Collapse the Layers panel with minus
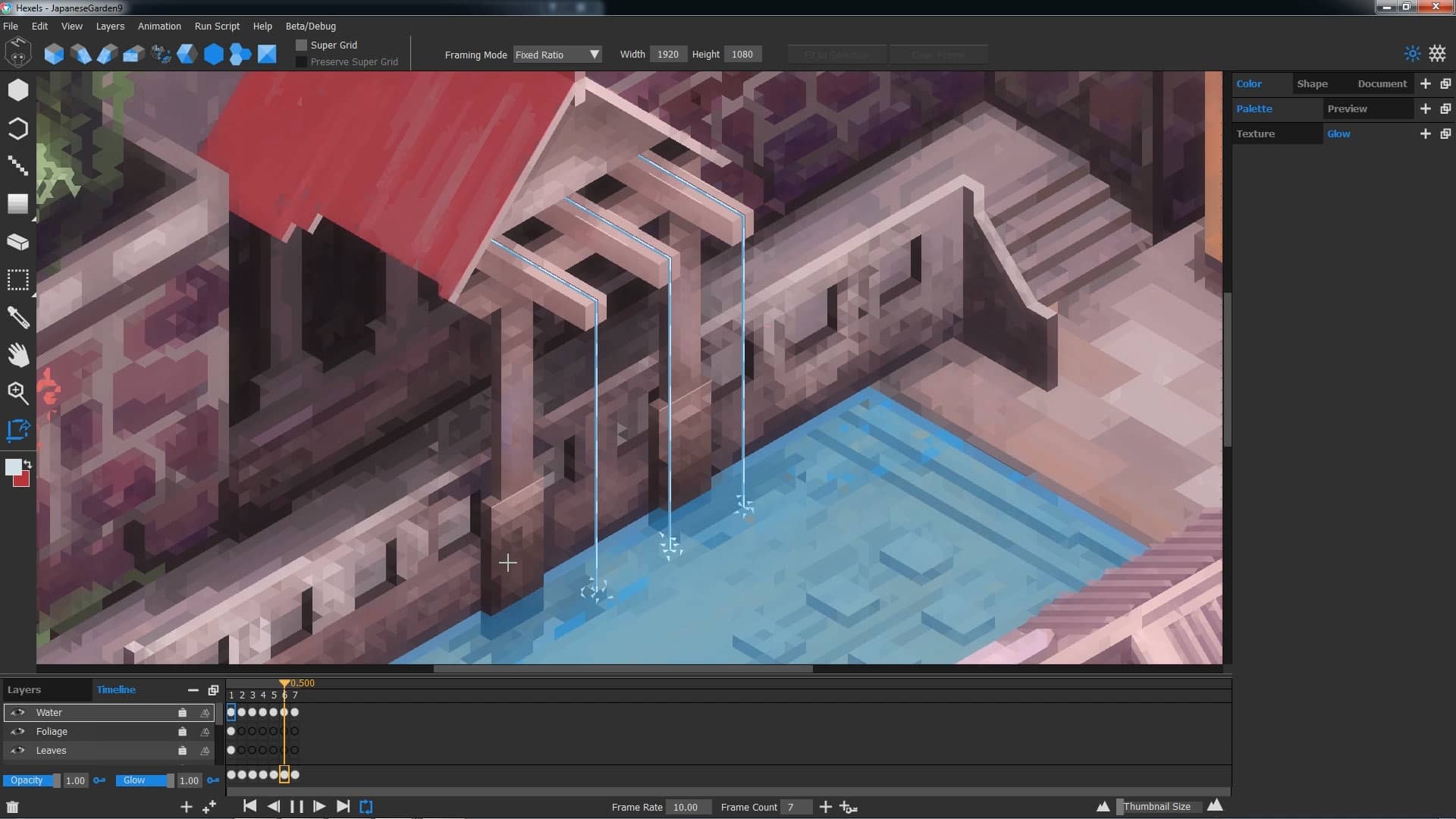This screenshot has height=819, width=1456. coord(193,690)
